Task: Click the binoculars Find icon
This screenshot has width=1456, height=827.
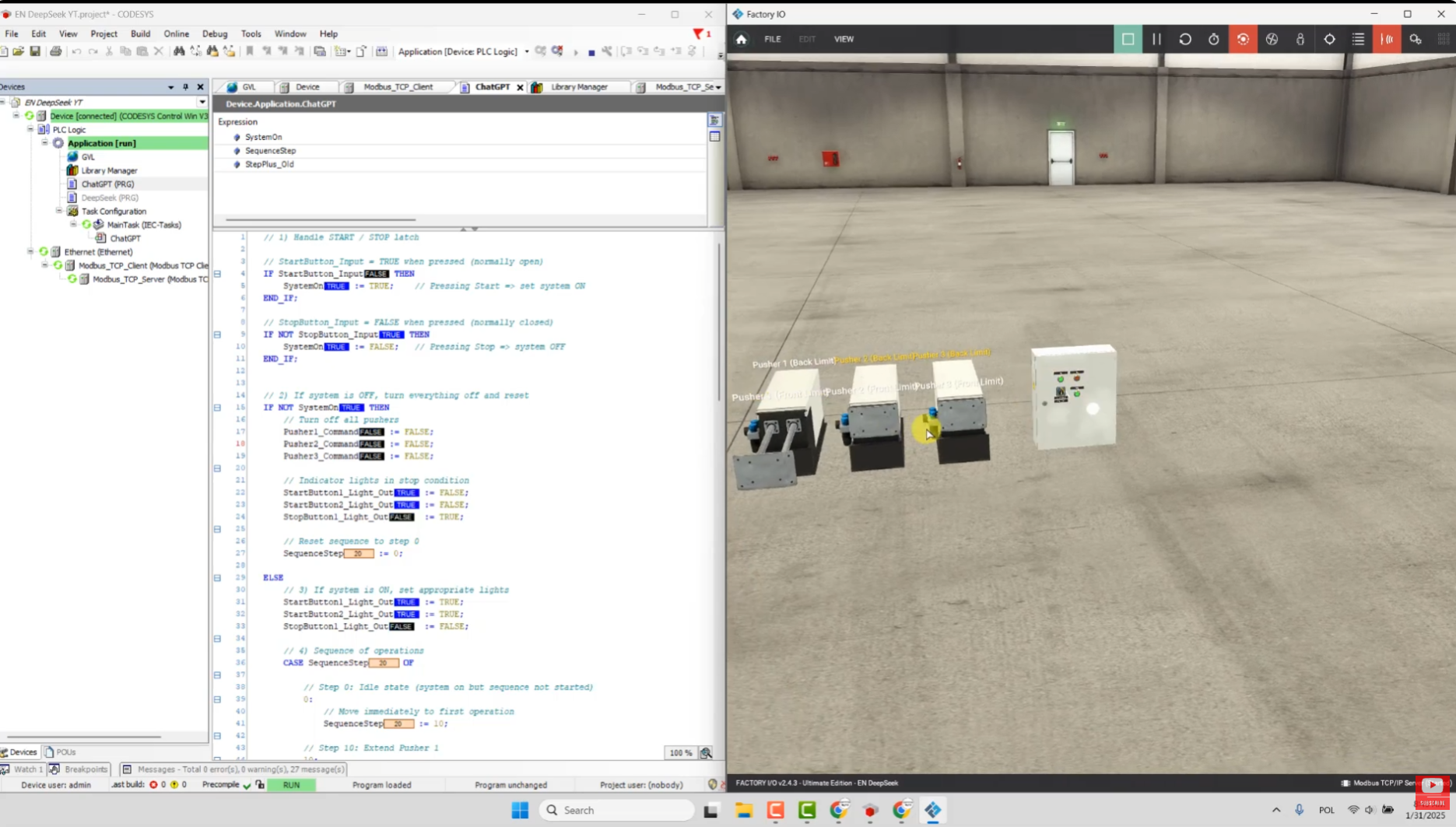Action: click(x=179, y=51)
